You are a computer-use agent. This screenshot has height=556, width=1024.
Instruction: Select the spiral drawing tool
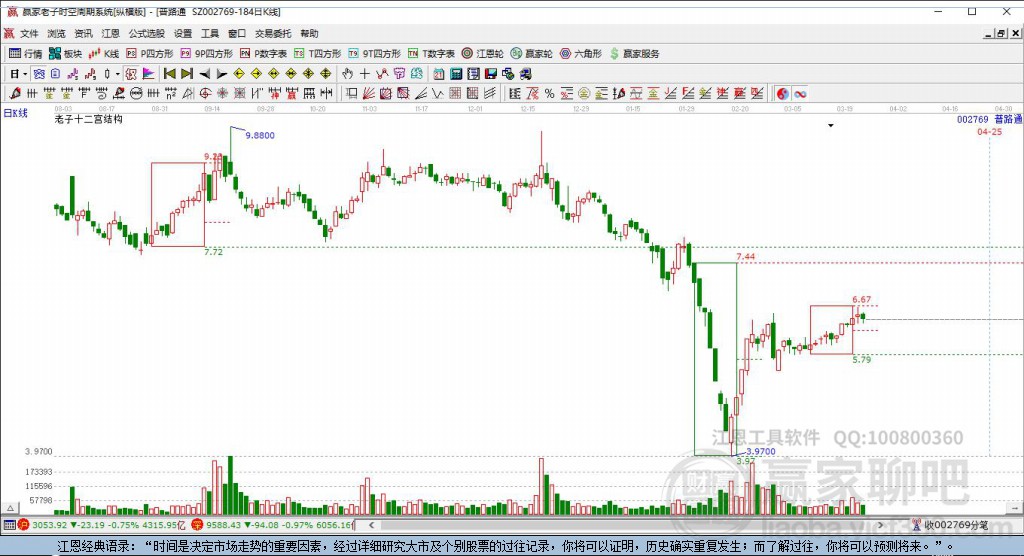click(102, 93)
